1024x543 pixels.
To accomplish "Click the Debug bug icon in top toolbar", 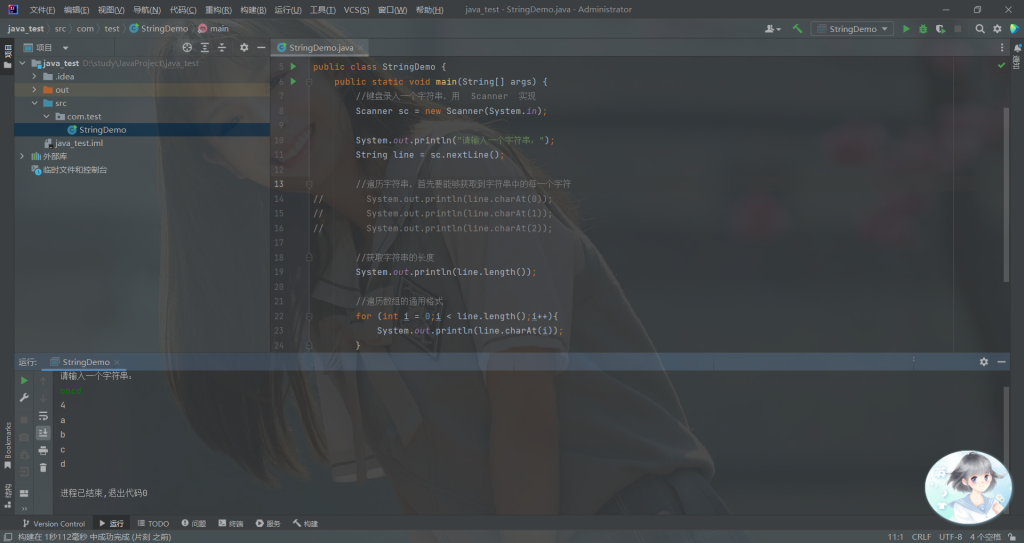I will 923,29.
